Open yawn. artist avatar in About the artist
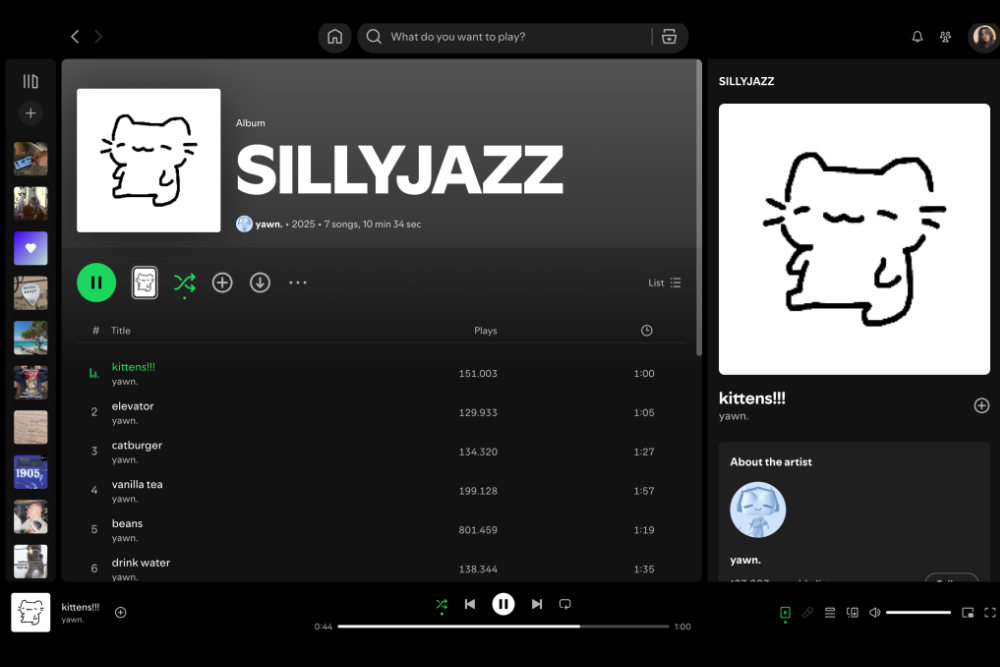The height and width of the screenshot is (667, 1000). (x=758, y=509)
